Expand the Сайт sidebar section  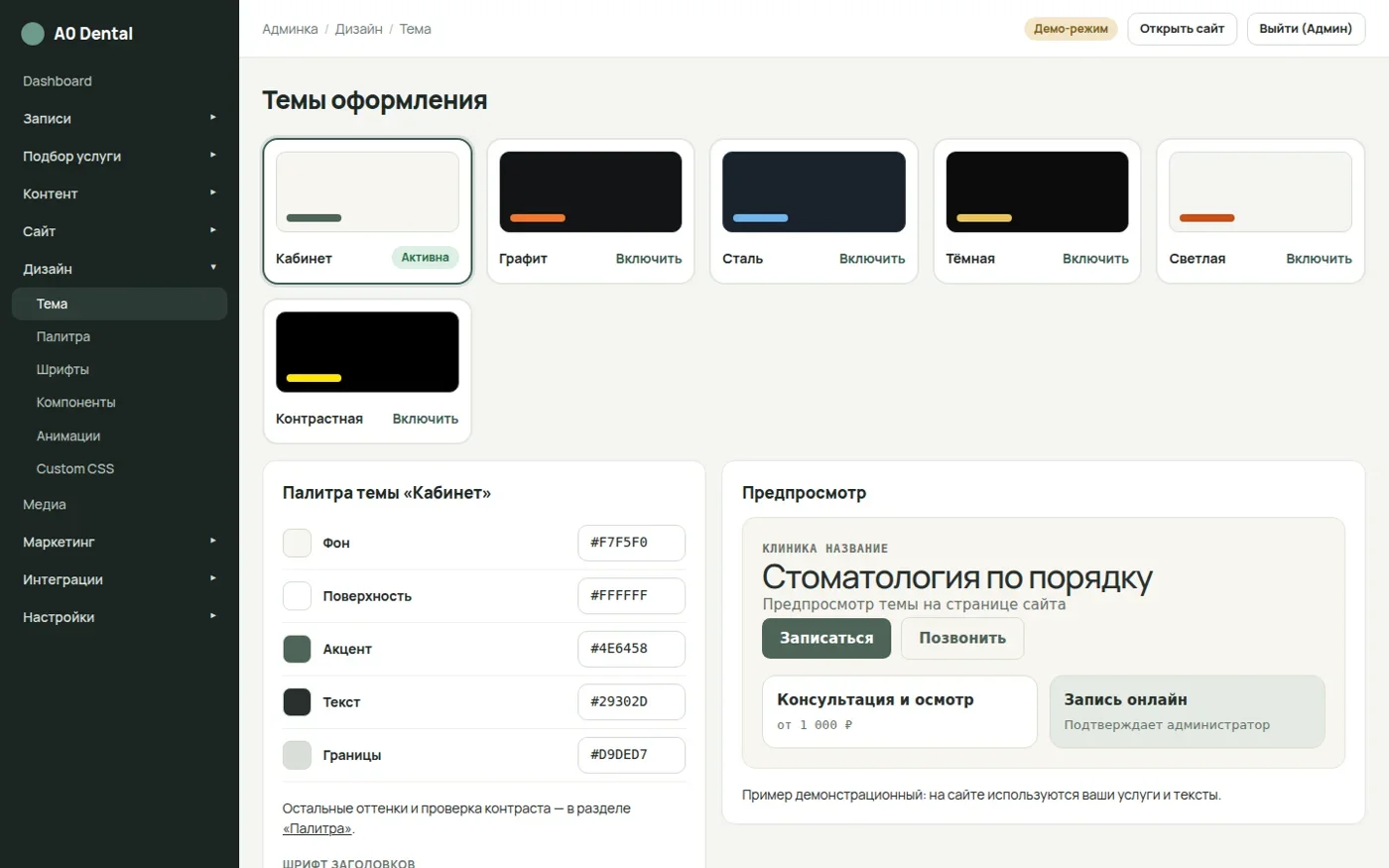(x=119, y=231)
